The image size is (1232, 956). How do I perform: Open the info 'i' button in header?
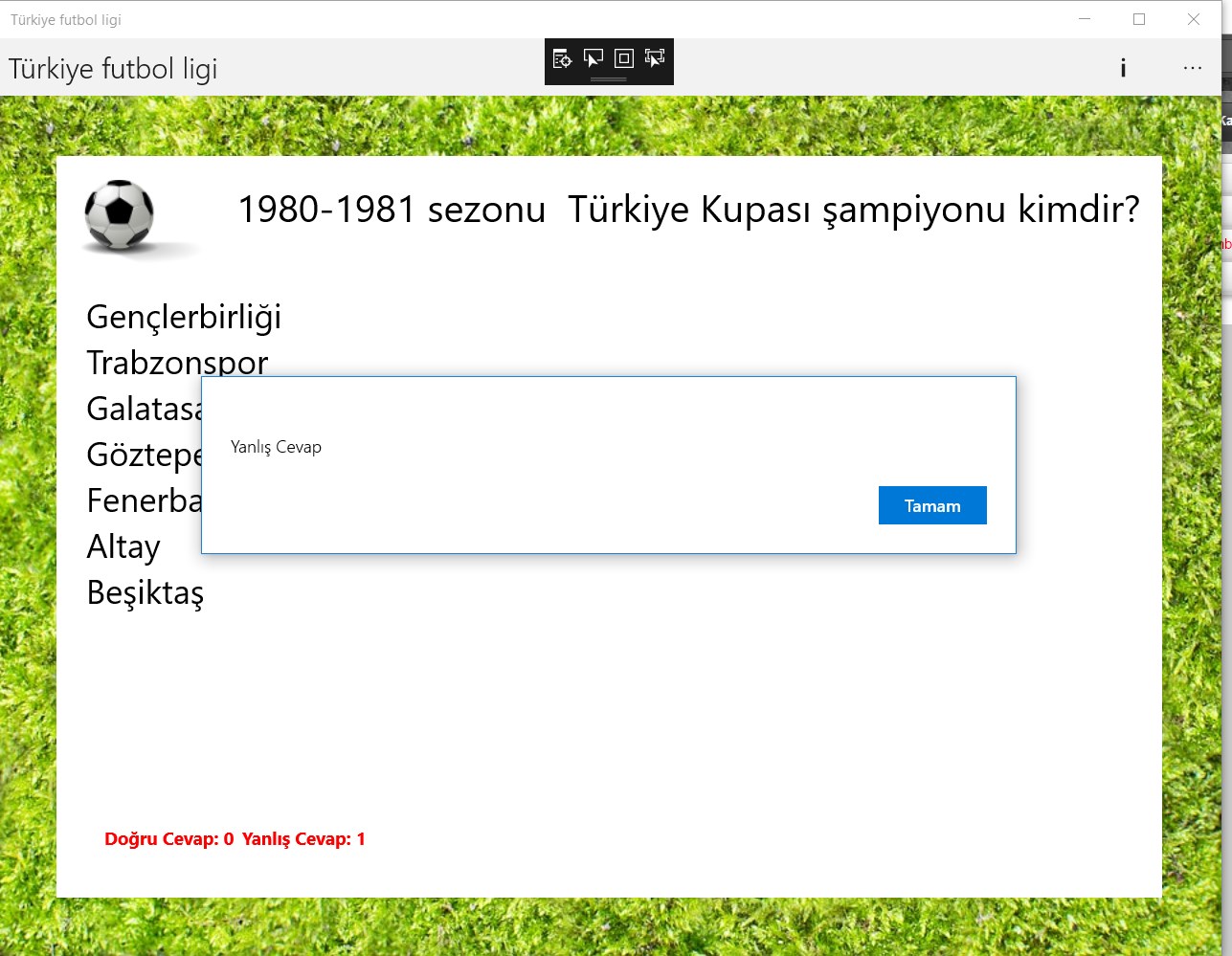coord(1123,68)
